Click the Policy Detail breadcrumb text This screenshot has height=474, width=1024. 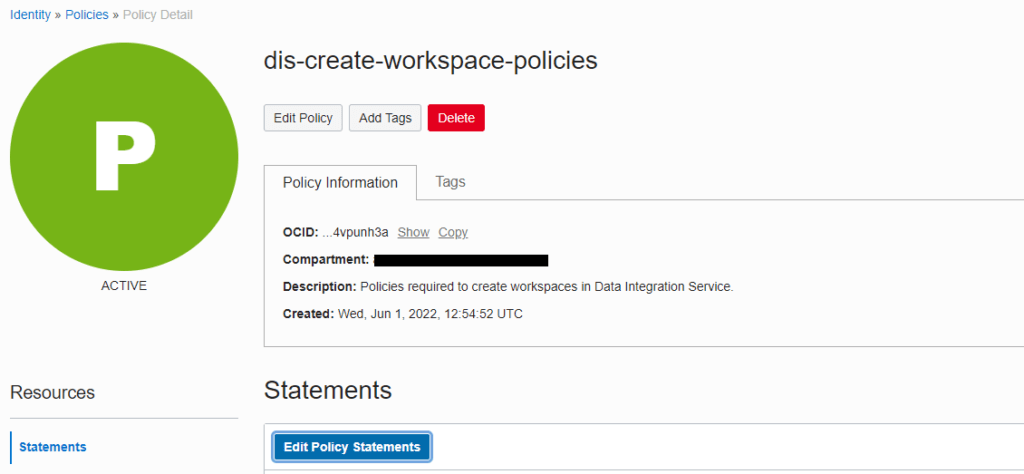coord(157,14)
